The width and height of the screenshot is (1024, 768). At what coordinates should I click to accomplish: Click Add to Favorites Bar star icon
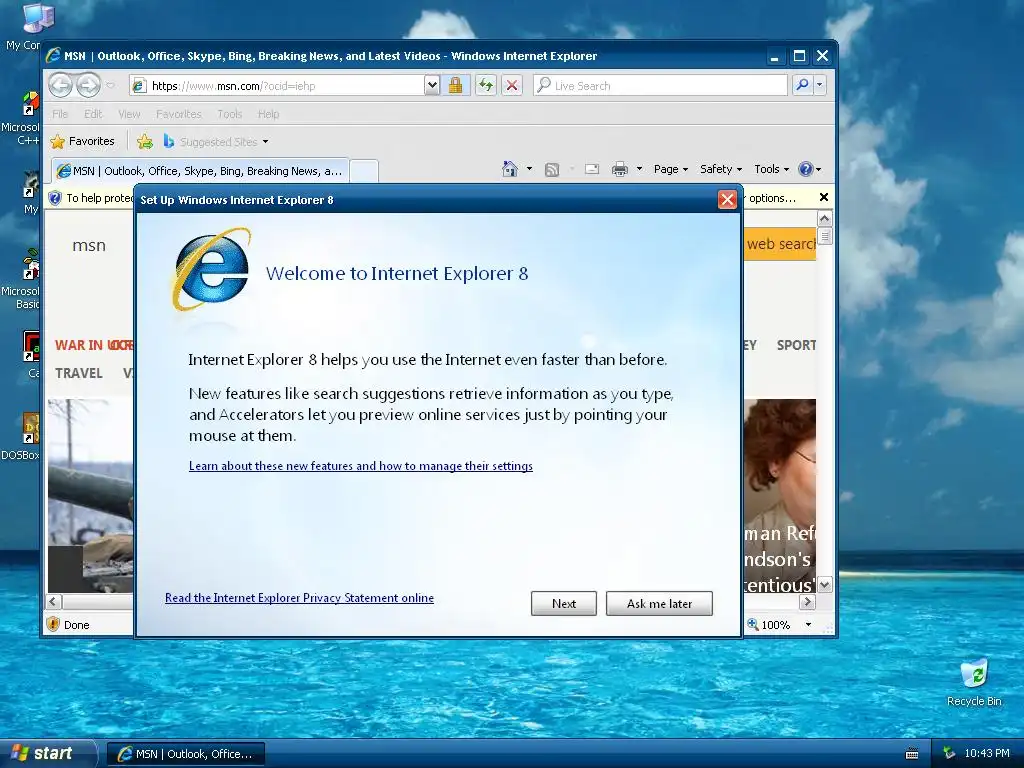[x=145, y=141]
